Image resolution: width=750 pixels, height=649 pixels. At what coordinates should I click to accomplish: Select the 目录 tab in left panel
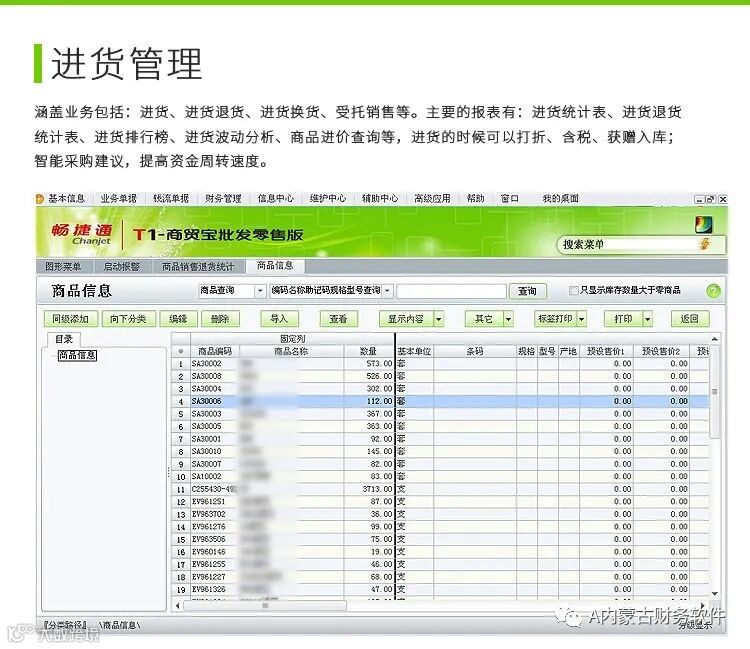coord(64,340)
